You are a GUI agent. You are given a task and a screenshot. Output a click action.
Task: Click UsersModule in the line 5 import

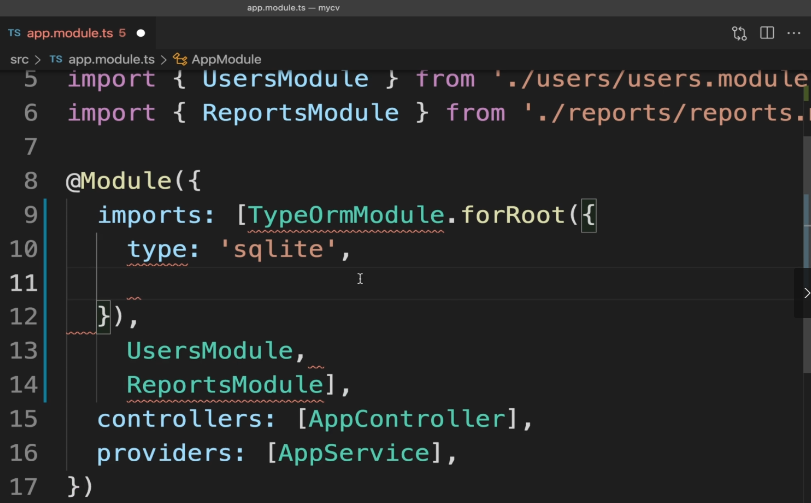click(286, 79)
